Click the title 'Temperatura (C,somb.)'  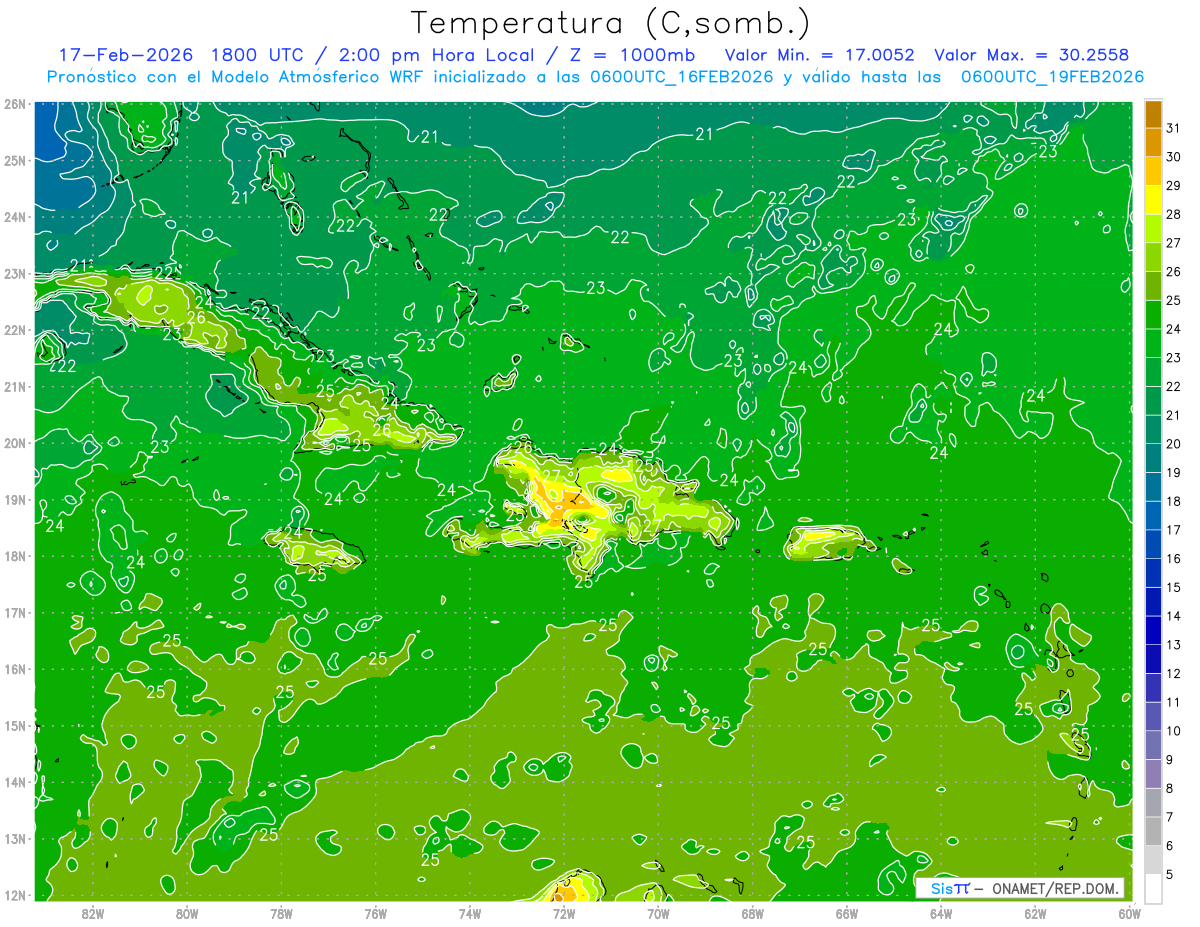pyautogui.click(x=611, y=24)
